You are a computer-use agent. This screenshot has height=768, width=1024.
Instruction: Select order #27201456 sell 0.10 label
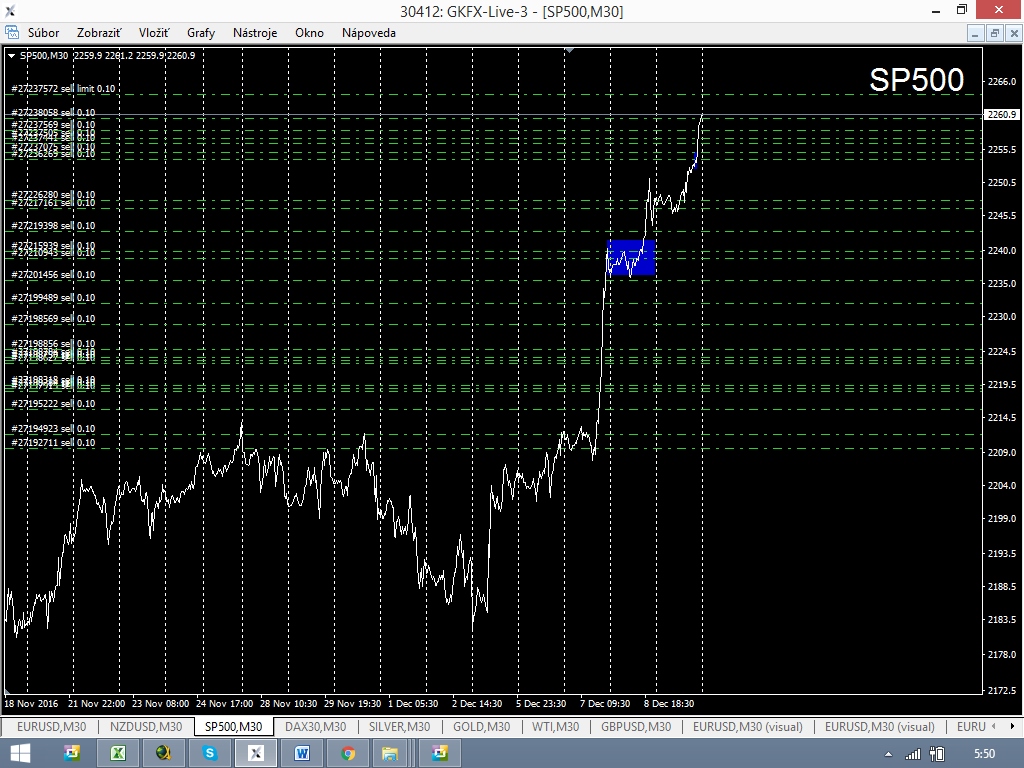click(x=54, y=275)
